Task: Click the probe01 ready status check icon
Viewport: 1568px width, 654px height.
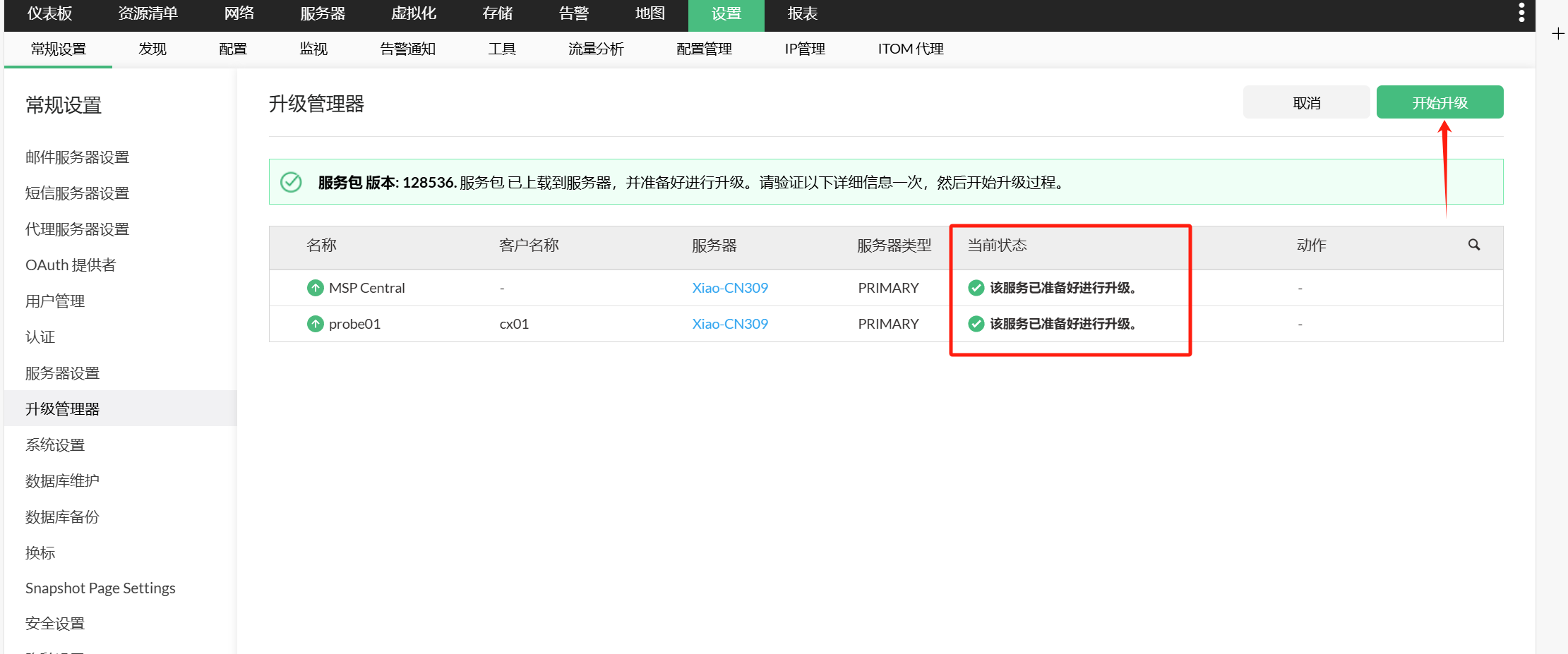Action: 976,324
